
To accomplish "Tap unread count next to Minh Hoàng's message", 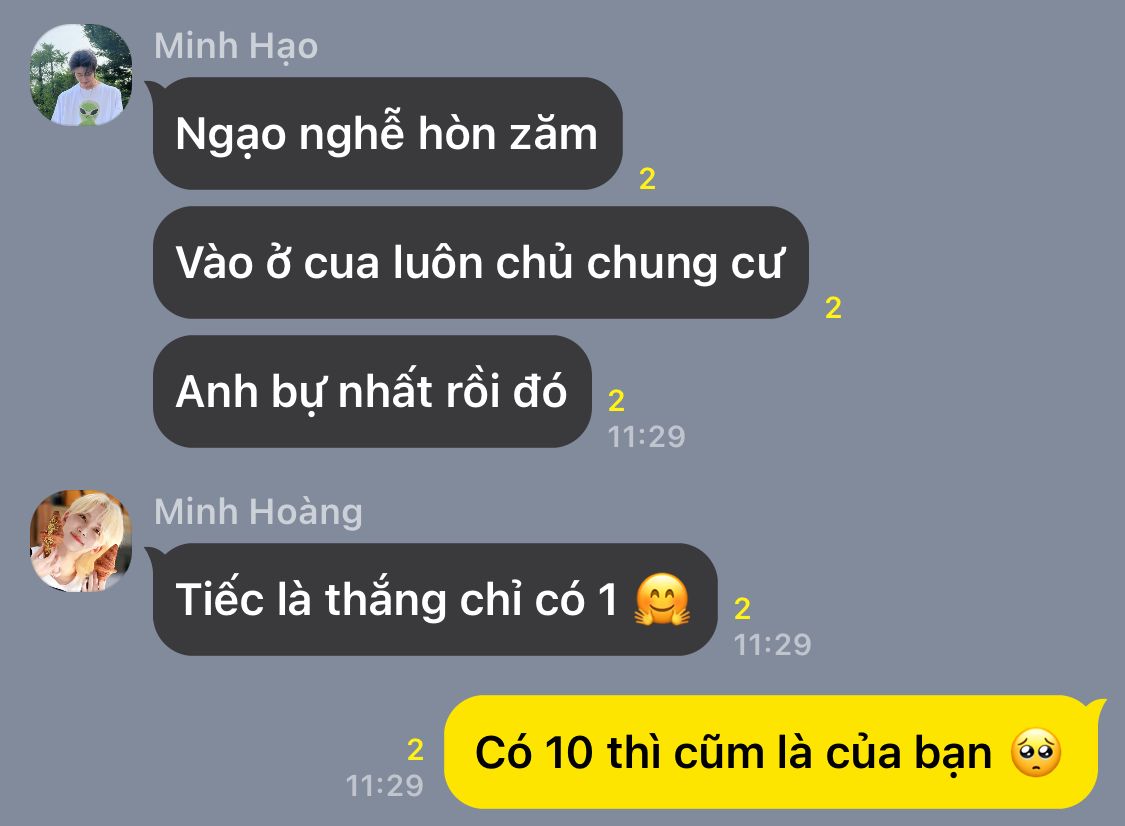I will point(742,609).
